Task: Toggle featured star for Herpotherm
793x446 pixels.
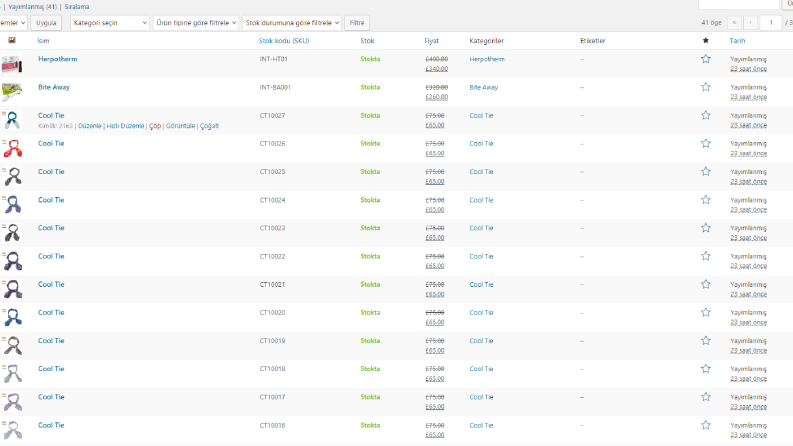Action: [x=706, y=59]
